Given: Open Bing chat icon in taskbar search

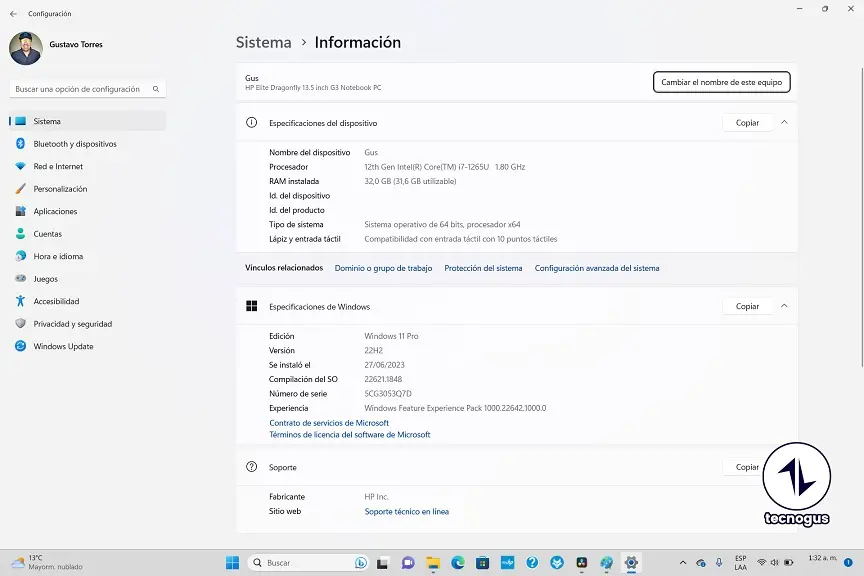Looking at the screenshot, I should point(360,563).
